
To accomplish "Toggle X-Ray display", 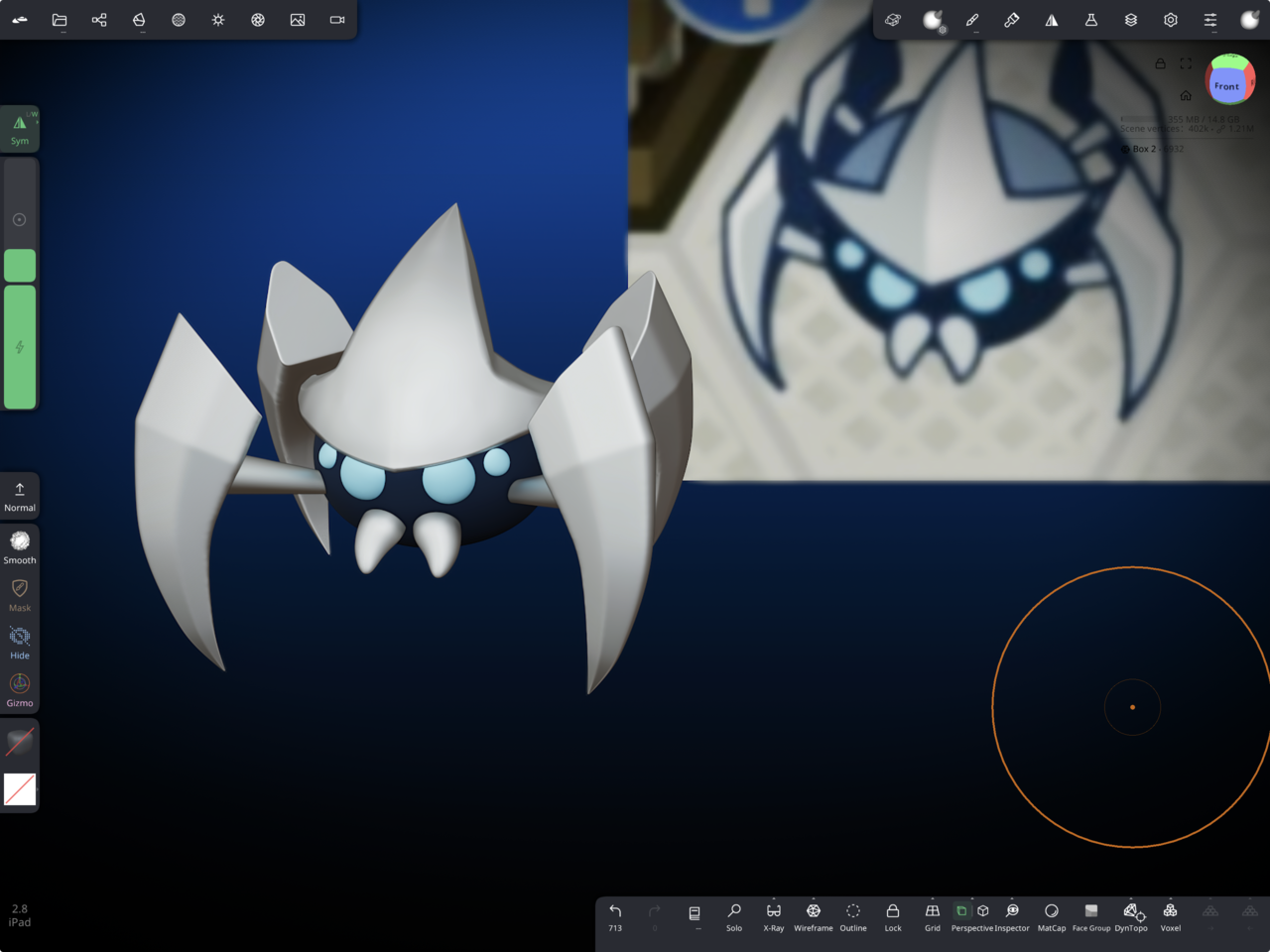I will (774, 917).
